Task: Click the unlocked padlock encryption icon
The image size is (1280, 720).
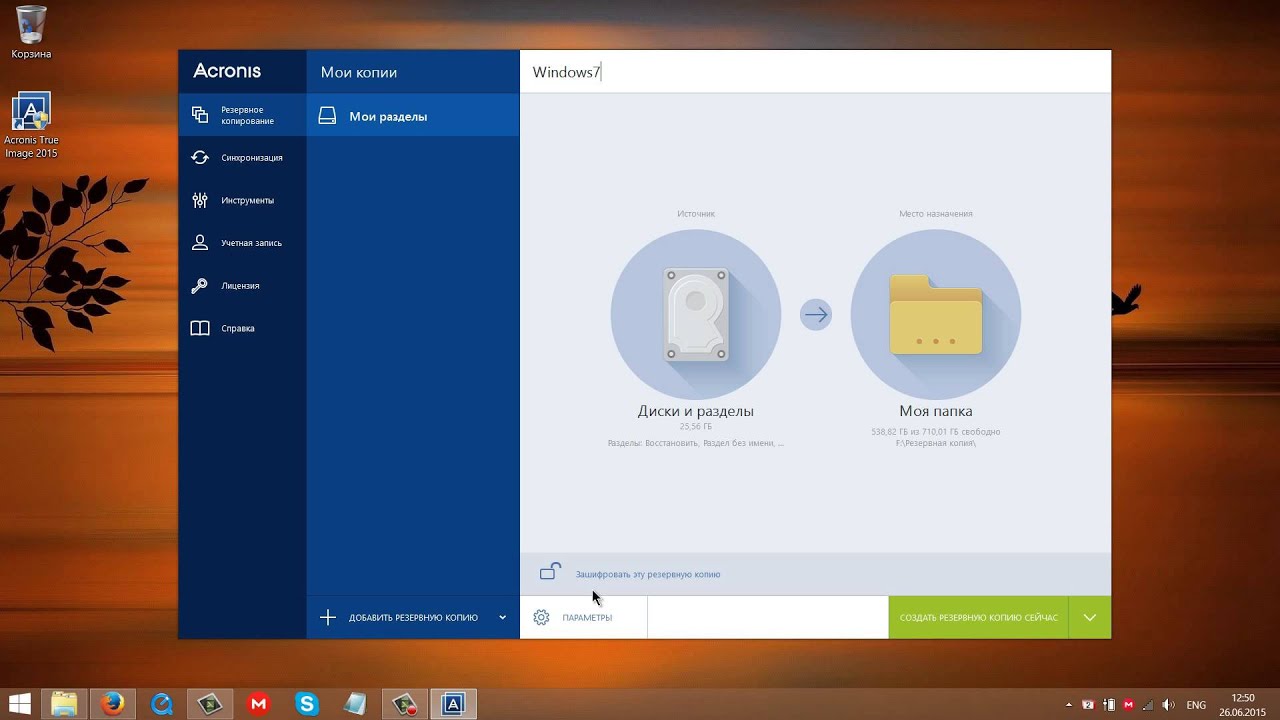Action: coord(550,572)
